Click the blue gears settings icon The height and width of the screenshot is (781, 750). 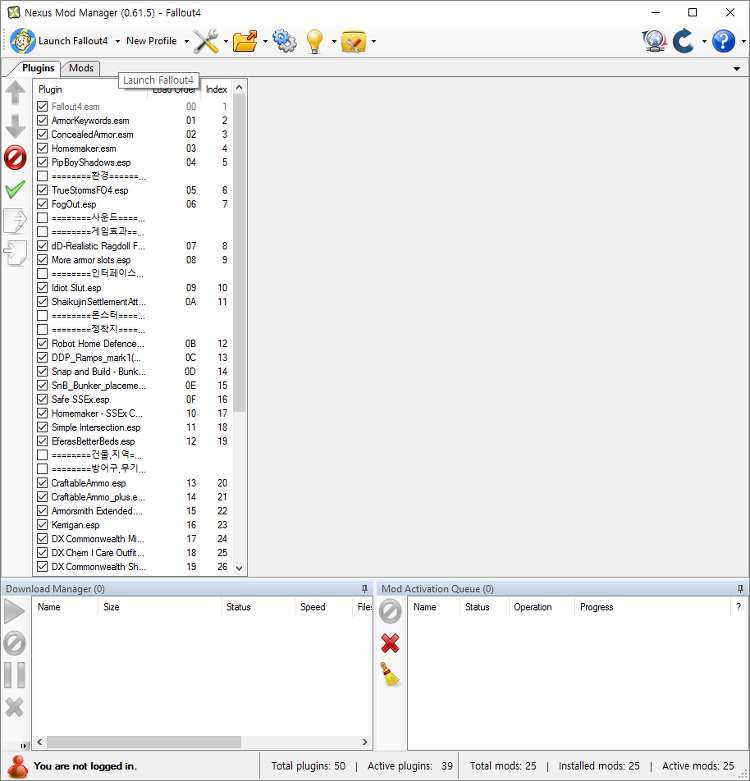[x=284, y=41]
